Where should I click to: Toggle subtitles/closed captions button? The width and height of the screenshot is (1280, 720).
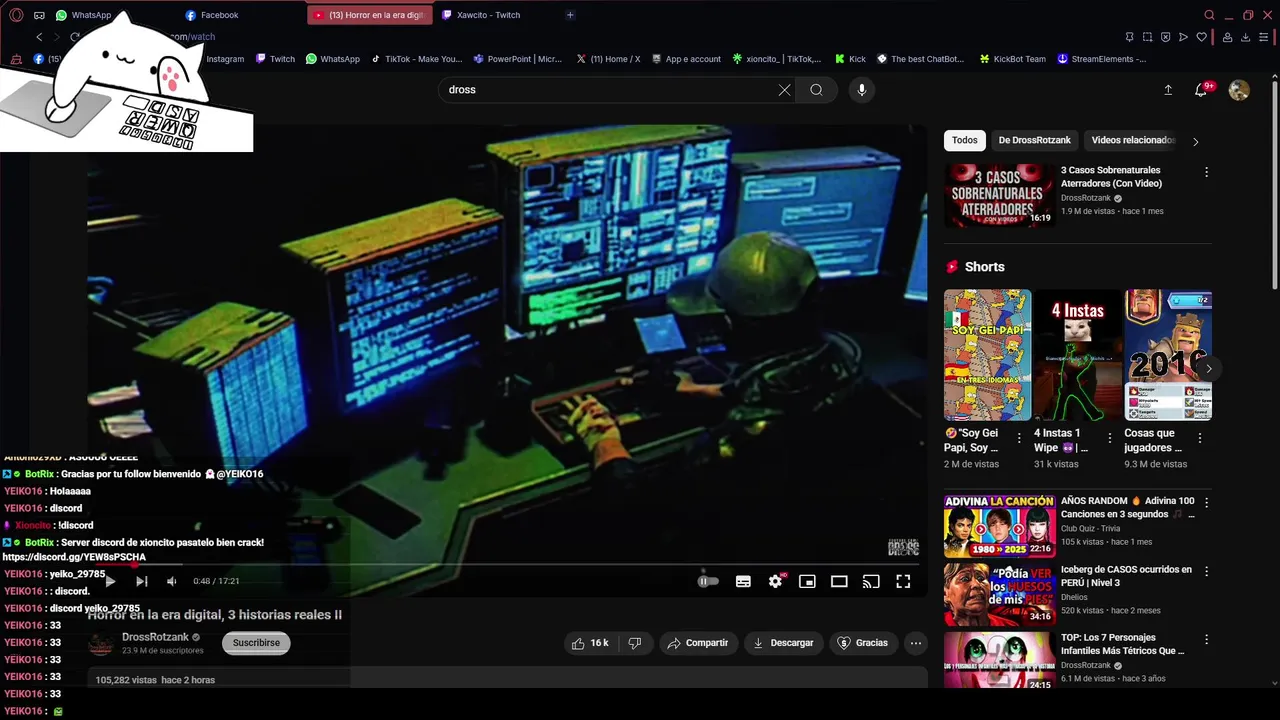[743, 581]
